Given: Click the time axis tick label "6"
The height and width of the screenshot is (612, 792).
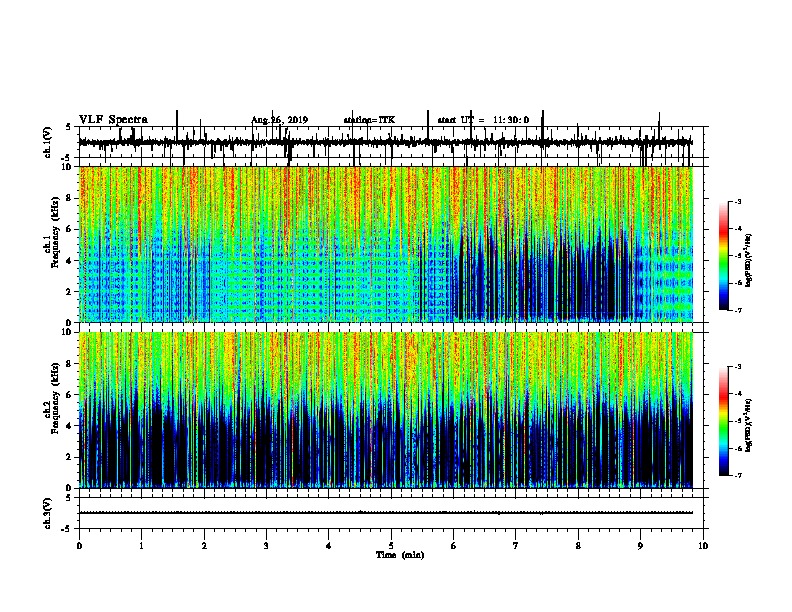Looking at the screenshot, I should (x=454, y=546).
